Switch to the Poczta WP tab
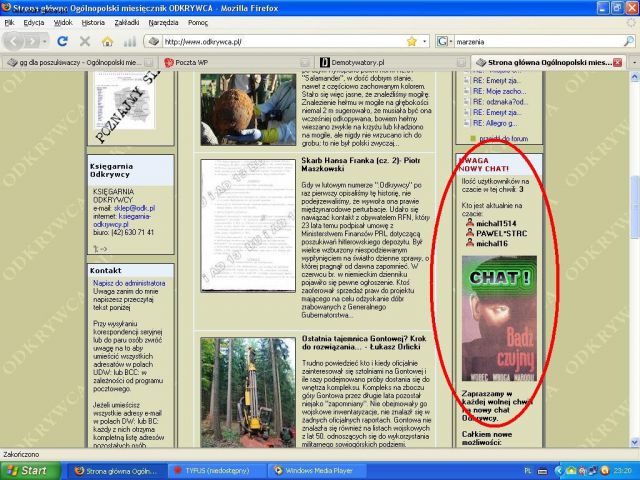The image size is (640, 480). pyautogui.click(x=237, y=62)
